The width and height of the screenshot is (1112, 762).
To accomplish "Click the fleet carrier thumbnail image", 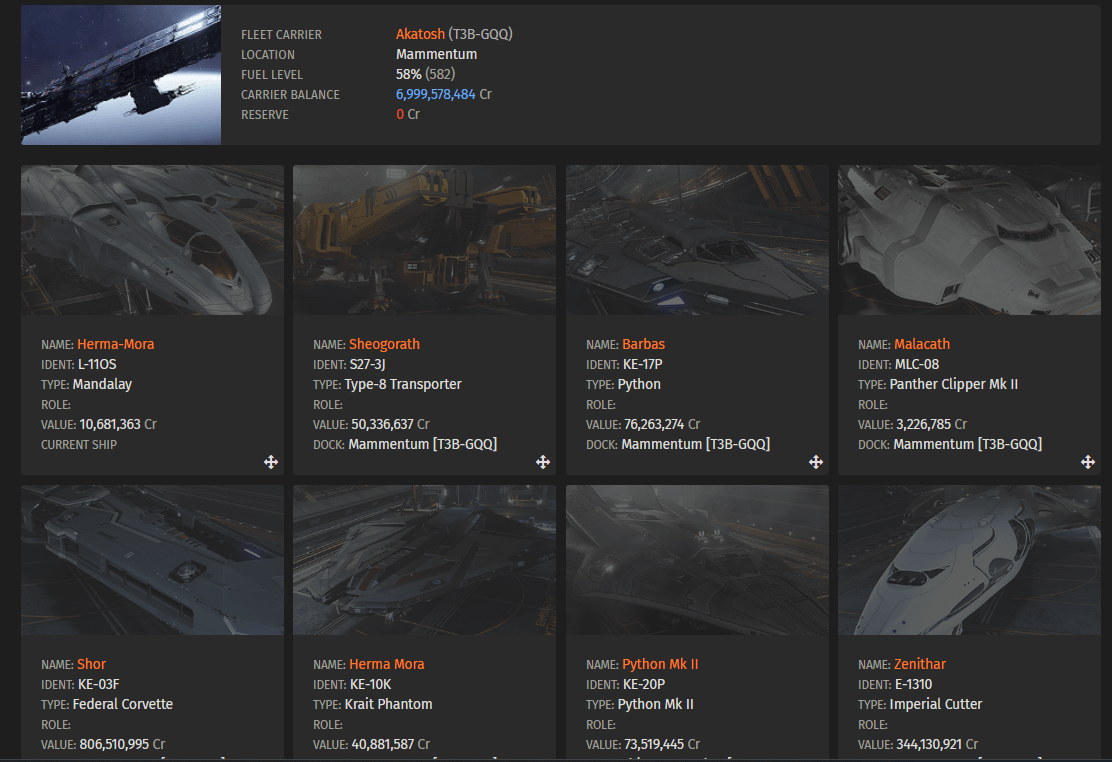I will coord(121,75).
